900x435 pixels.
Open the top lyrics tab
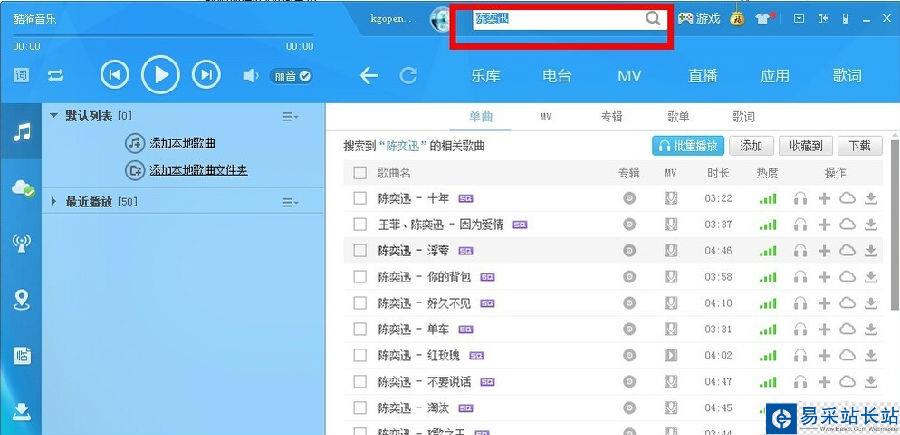coord(847,76)
